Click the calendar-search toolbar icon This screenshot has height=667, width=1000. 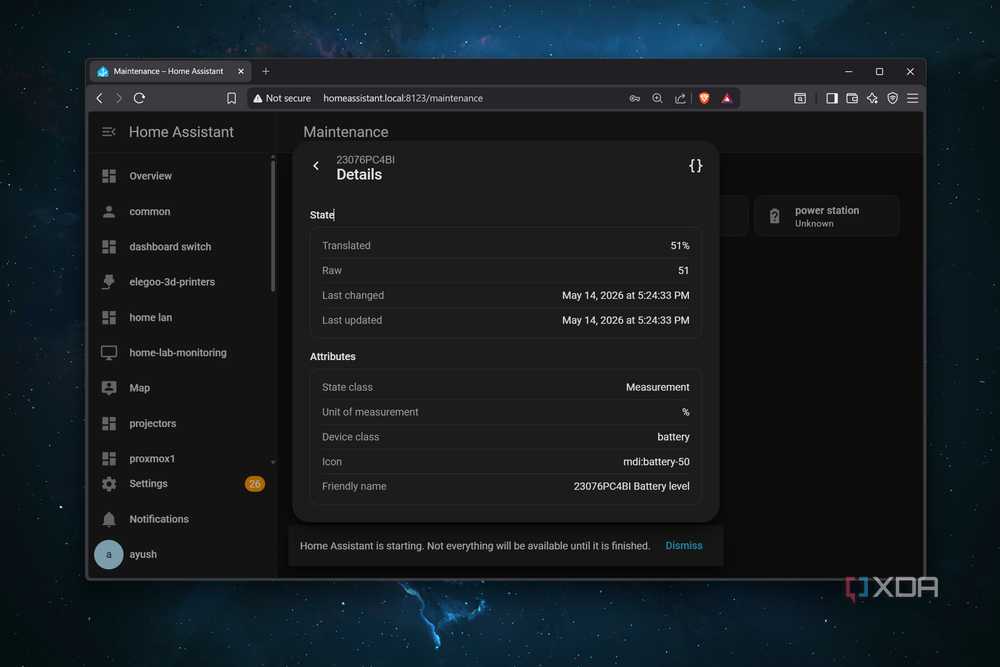800,98
